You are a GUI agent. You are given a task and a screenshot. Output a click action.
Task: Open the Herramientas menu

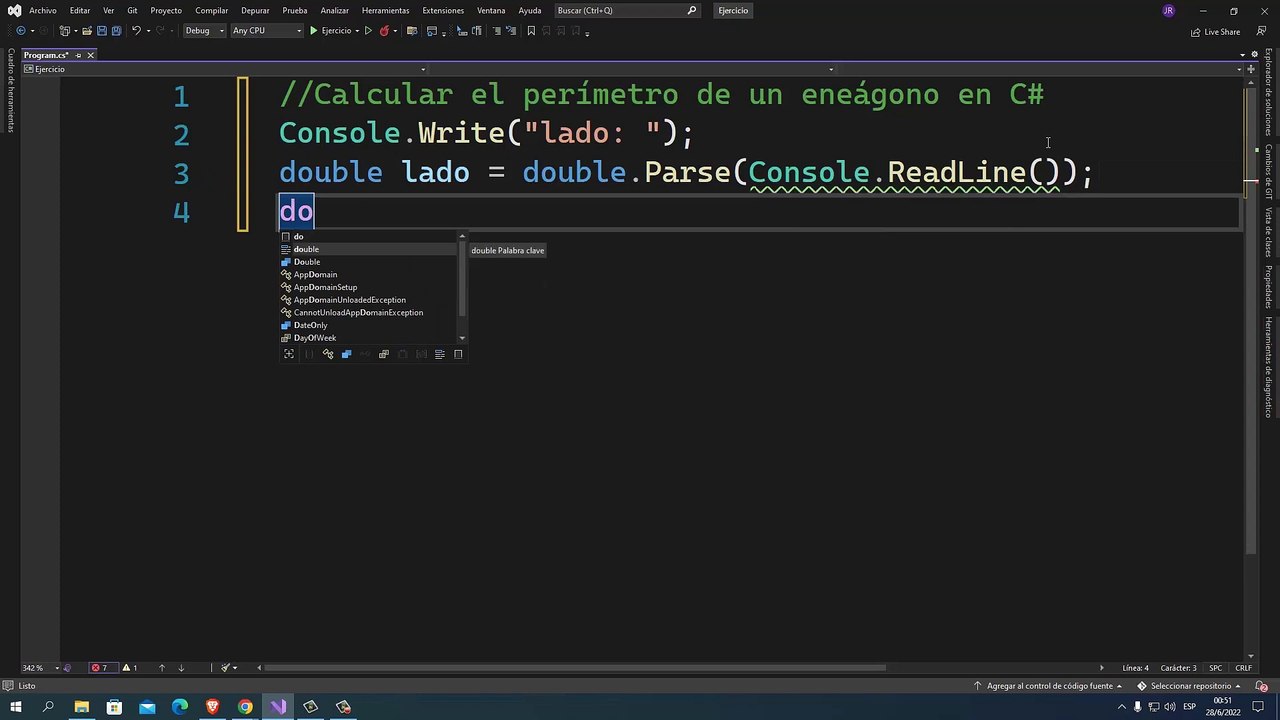(x=386, y=10)
